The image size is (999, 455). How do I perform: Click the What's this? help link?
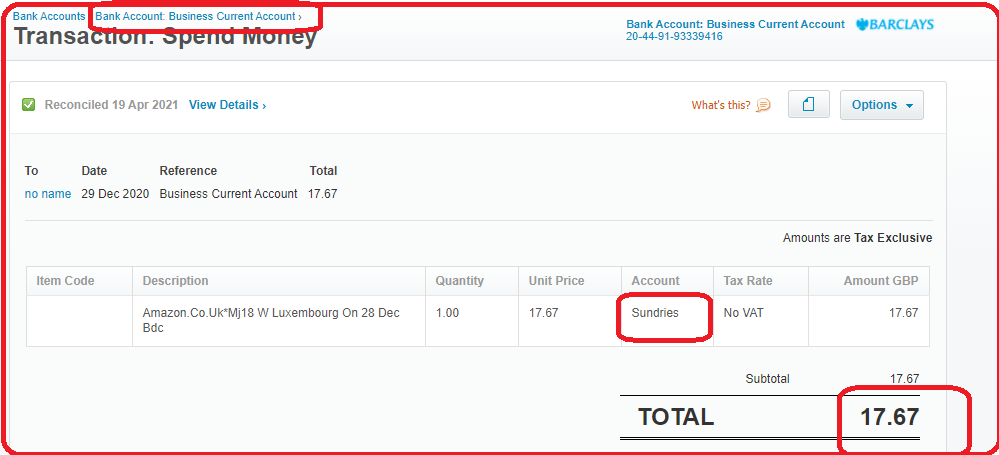click(721, 105)
